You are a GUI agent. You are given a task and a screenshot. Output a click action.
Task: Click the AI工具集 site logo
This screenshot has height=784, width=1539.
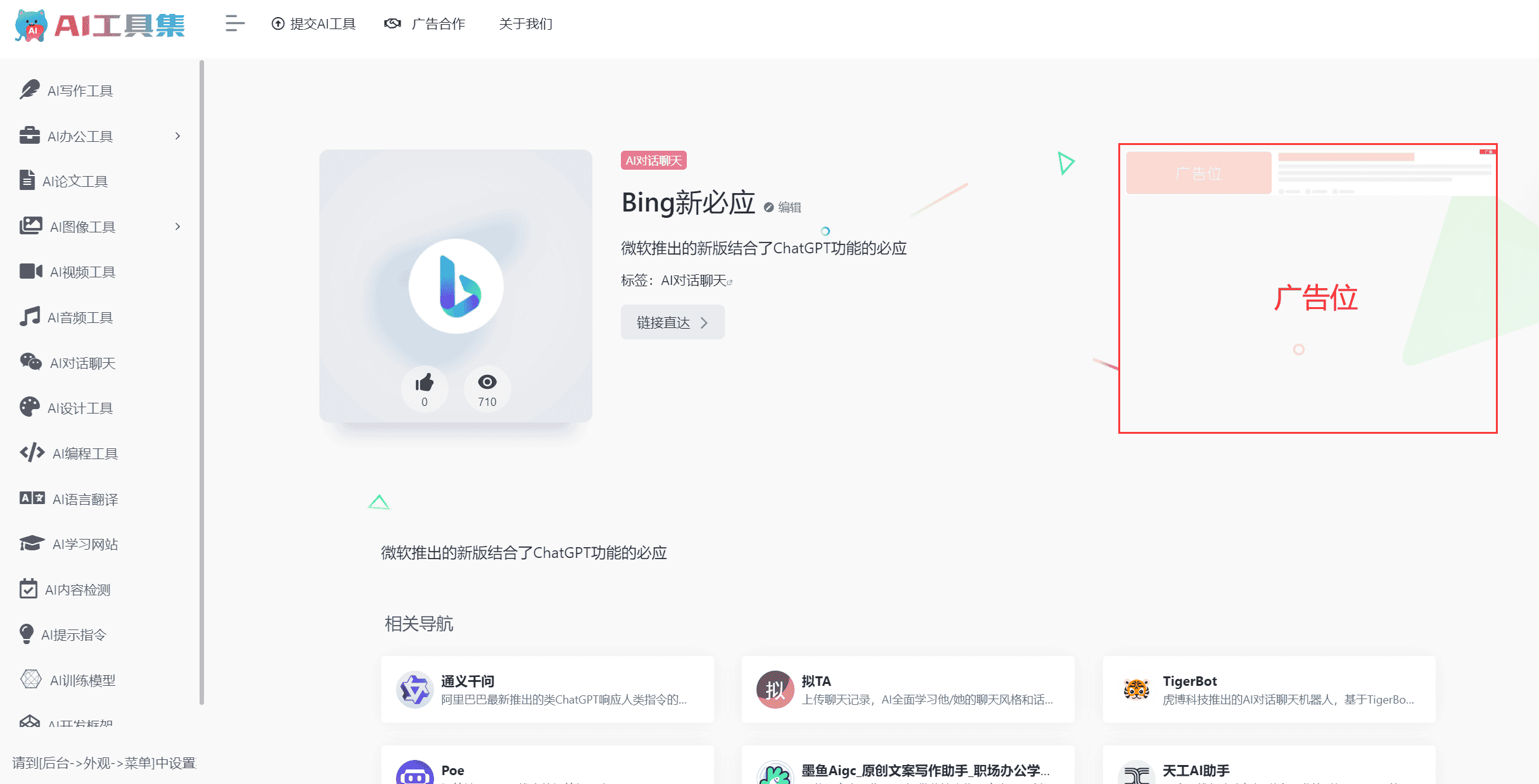pos(99,25)
